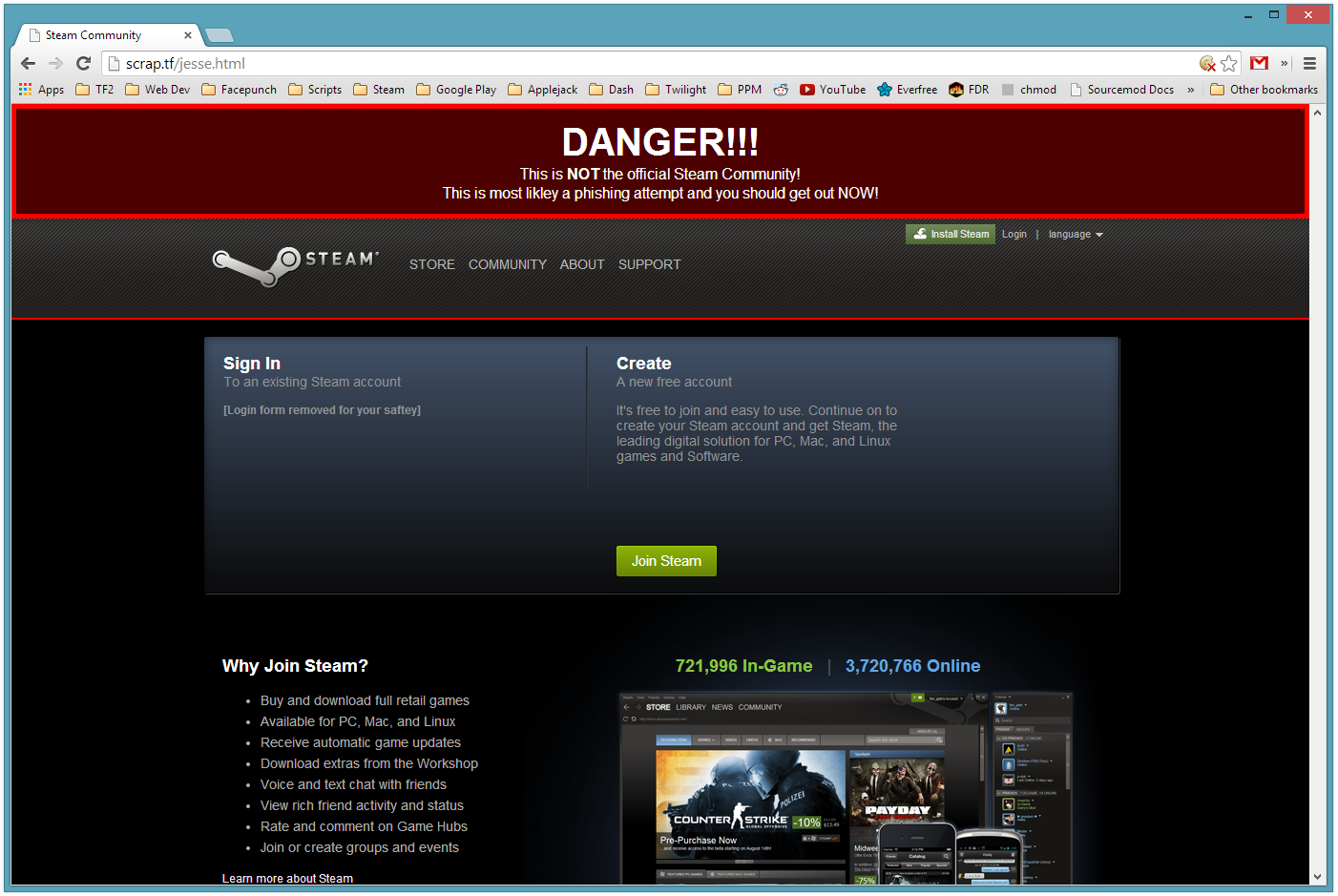Click the DANGER!!! warning heading
The image size is (1338, 896).
[660, 142]
